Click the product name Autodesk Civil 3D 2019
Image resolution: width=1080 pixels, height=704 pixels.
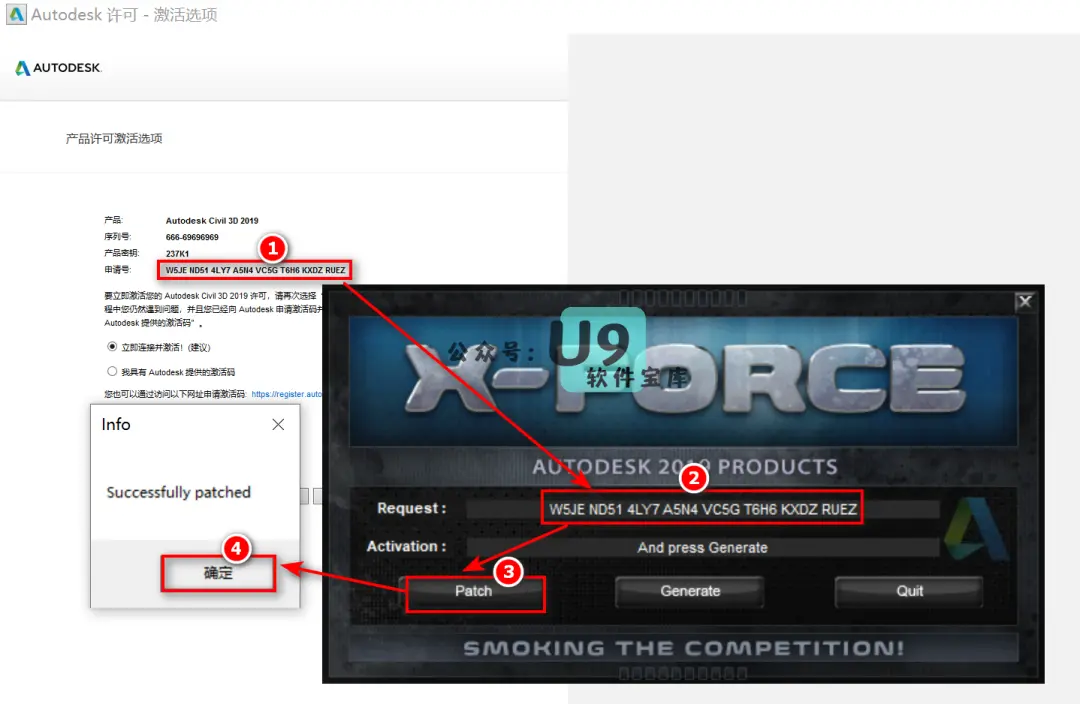[x=212, y=221]
